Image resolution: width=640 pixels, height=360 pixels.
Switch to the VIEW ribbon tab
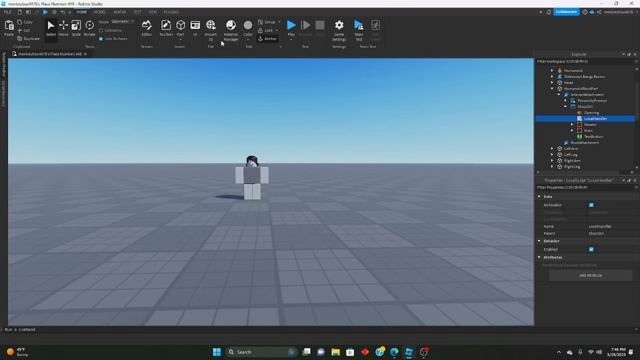click(153, 12)
